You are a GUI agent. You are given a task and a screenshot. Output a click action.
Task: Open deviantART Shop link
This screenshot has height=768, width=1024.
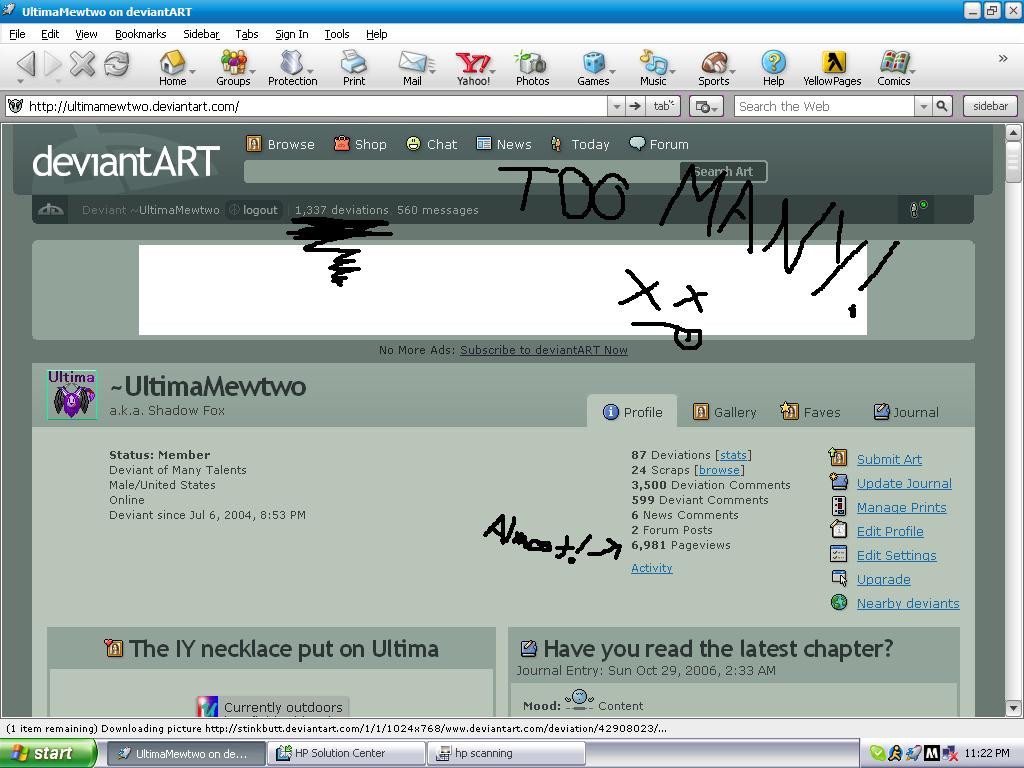(360, 144)
